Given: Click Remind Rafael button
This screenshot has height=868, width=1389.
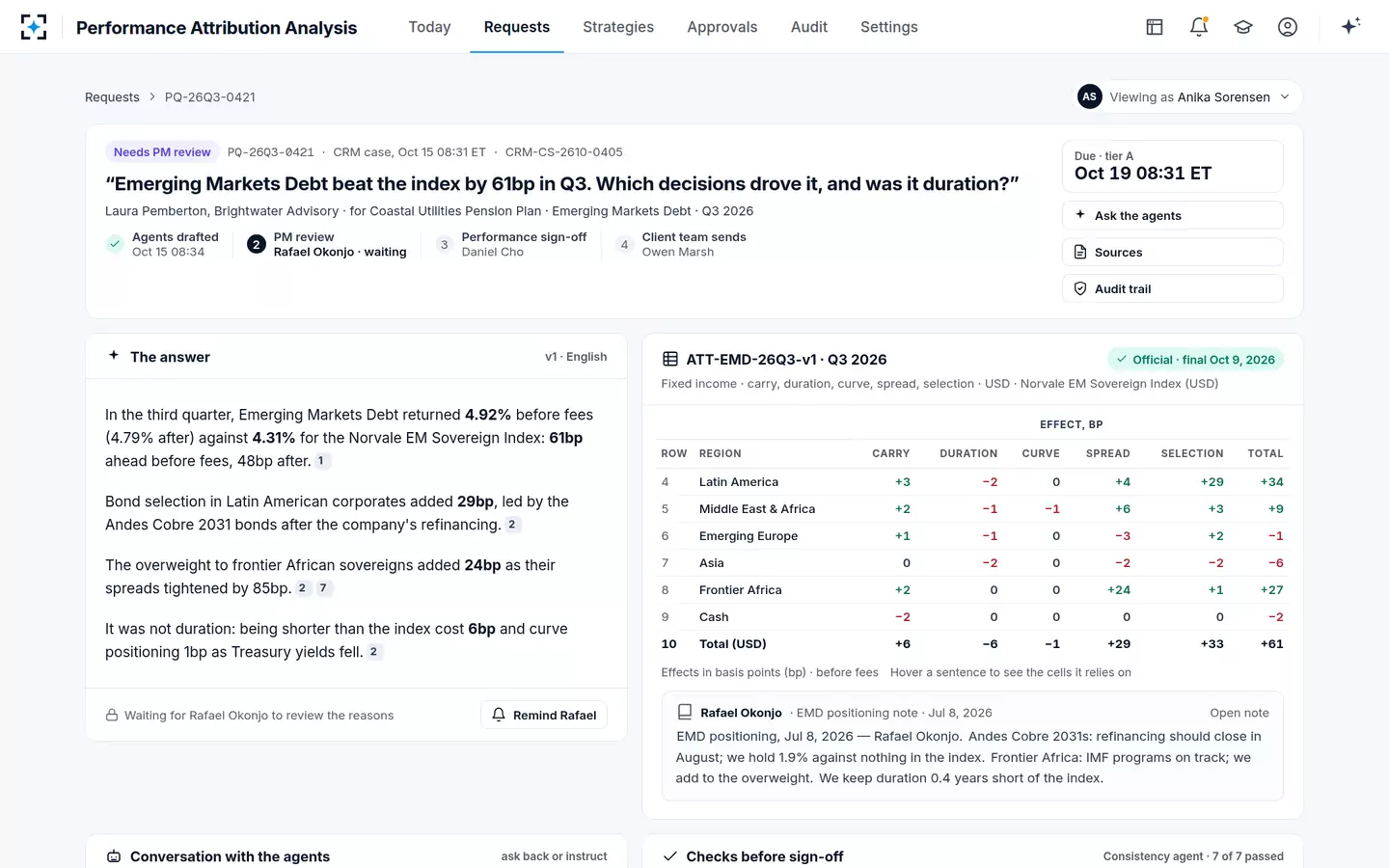Looking at the screenshot, I should 544,715.
